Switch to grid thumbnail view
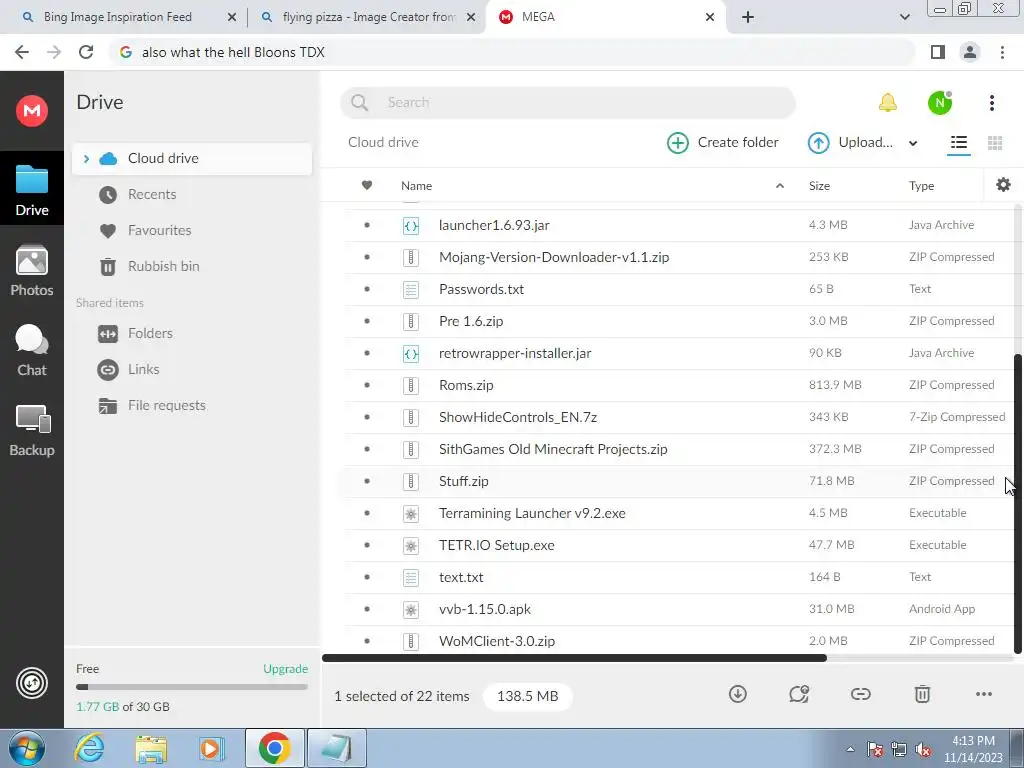Image resolution: width=1024 pixels, height=768 pixels. (995, 143)
